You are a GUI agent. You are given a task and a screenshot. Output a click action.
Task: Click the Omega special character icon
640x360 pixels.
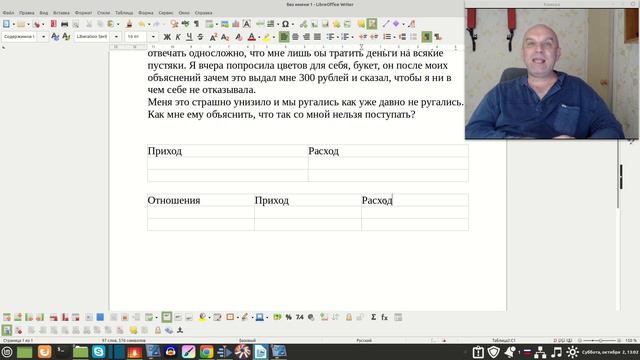pos(285,24)
